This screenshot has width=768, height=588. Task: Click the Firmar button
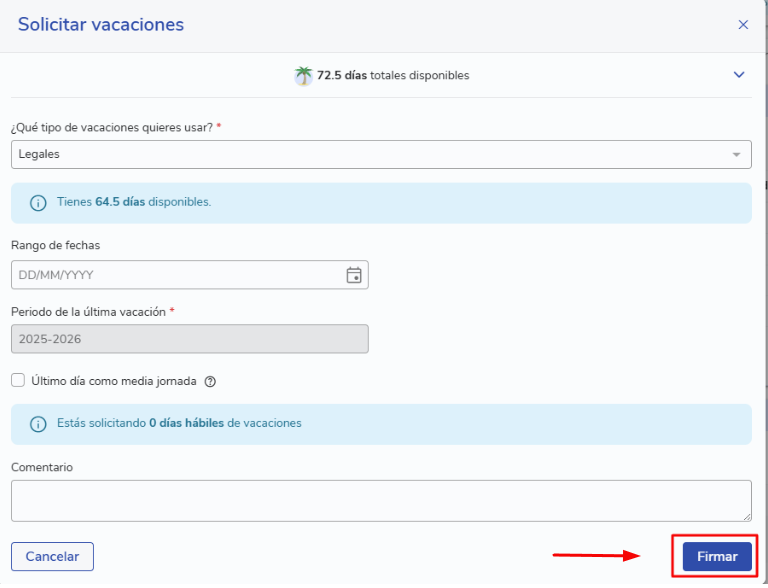pyautogui.click(x=717, y=556)
